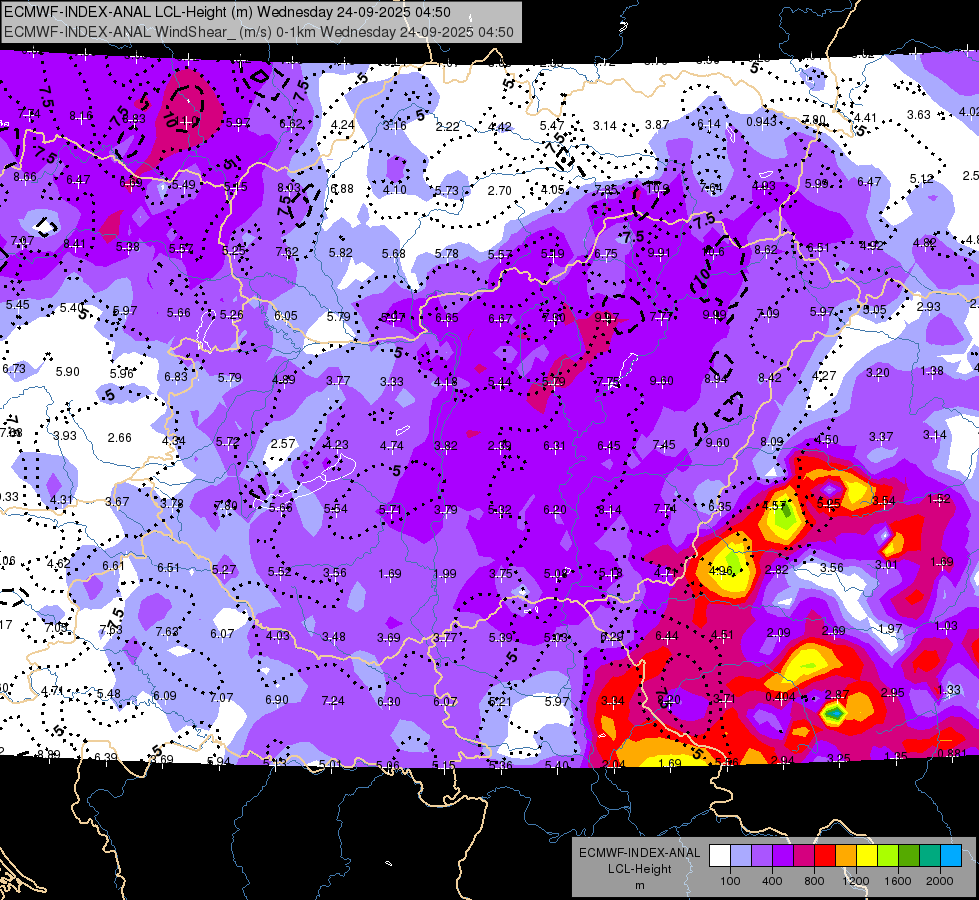This screenshot has width=979, height=900.
Task: Click the legend label '1200'
Action: tap(856, 881)
